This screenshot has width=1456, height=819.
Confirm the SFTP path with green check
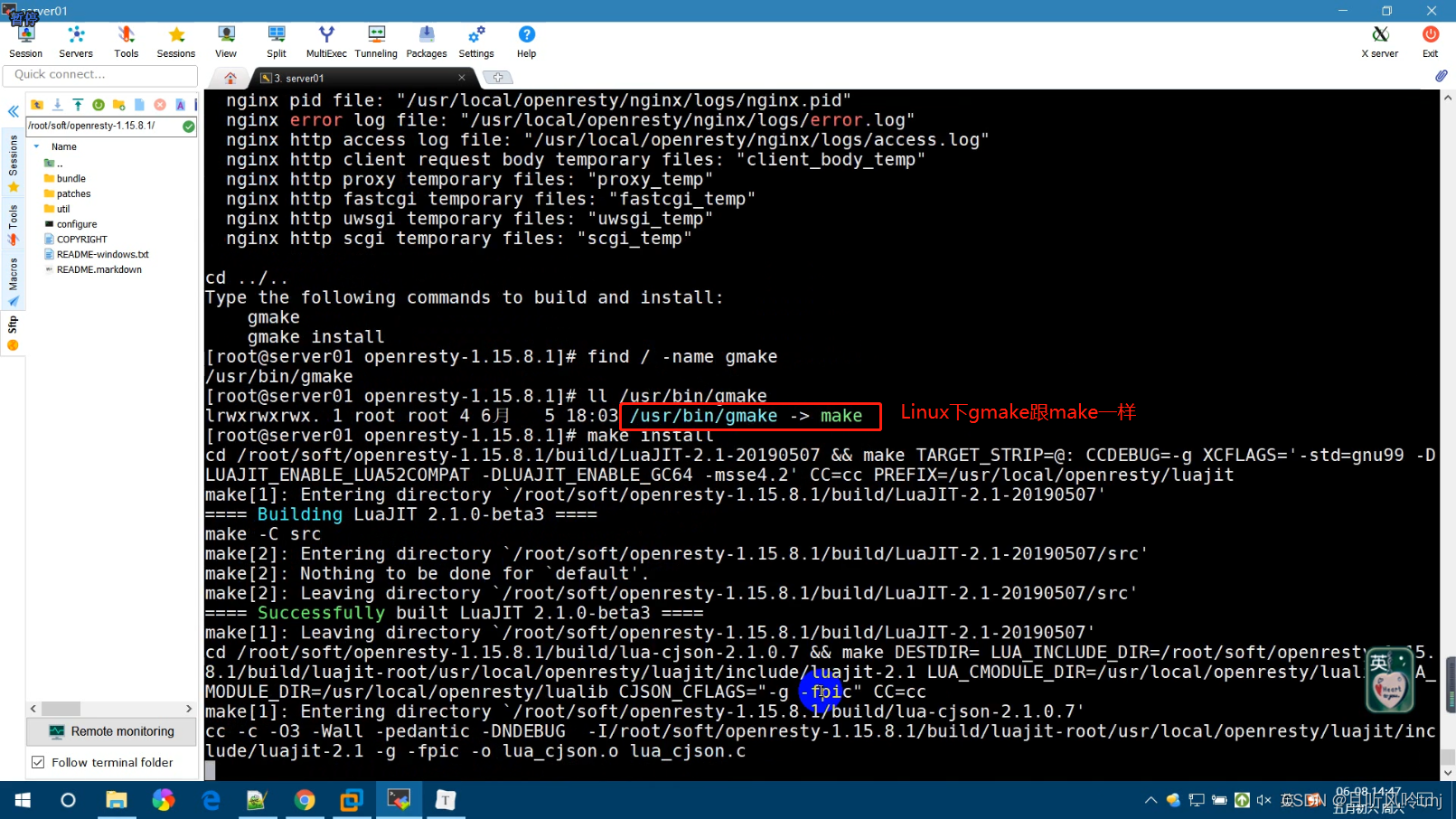188,127
